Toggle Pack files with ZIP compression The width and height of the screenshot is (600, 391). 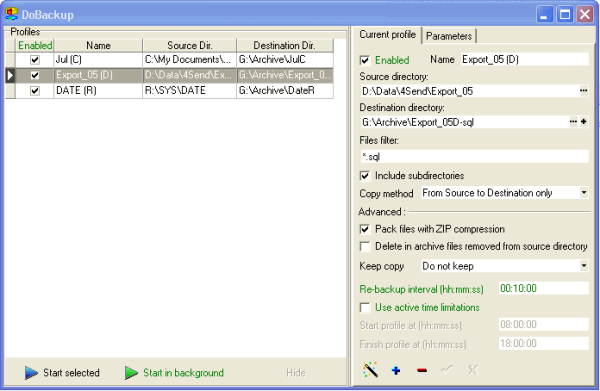365,229
